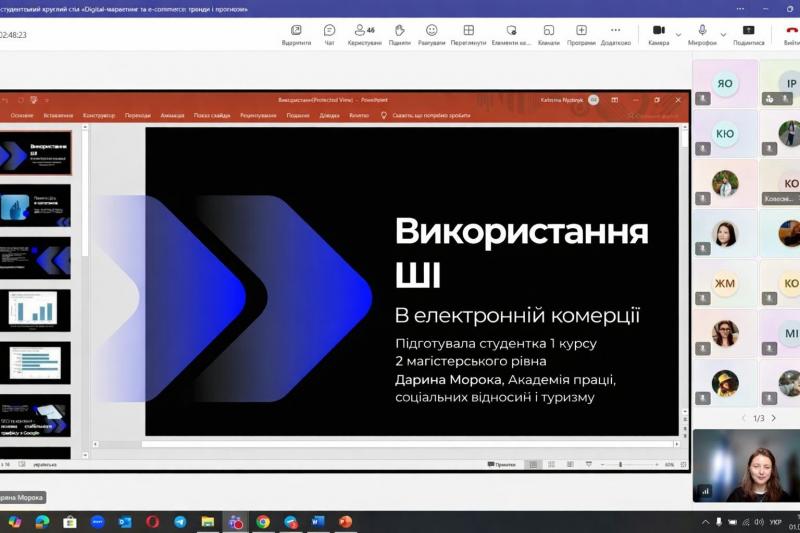Open the Apps button in meeting toolbar
The image size is (800, 533).
[581, 34]
